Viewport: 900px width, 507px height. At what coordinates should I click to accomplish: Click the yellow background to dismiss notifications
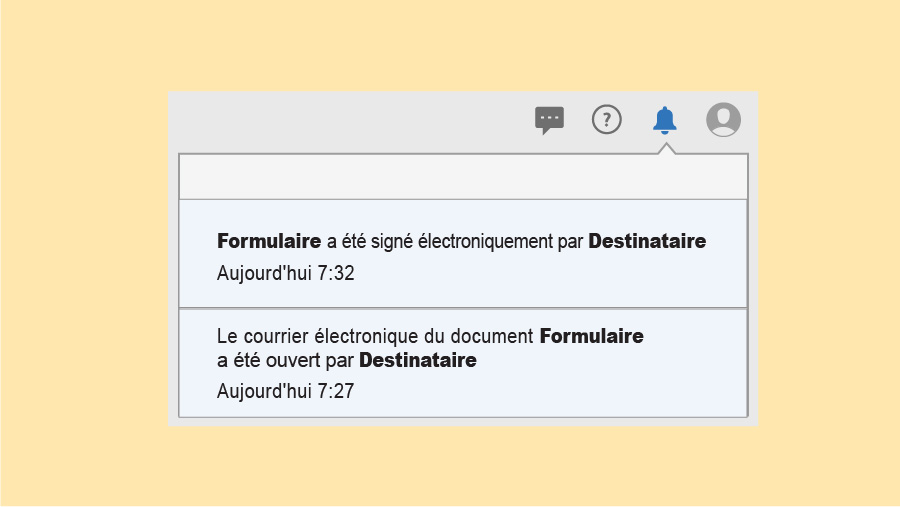click(80, 250)
